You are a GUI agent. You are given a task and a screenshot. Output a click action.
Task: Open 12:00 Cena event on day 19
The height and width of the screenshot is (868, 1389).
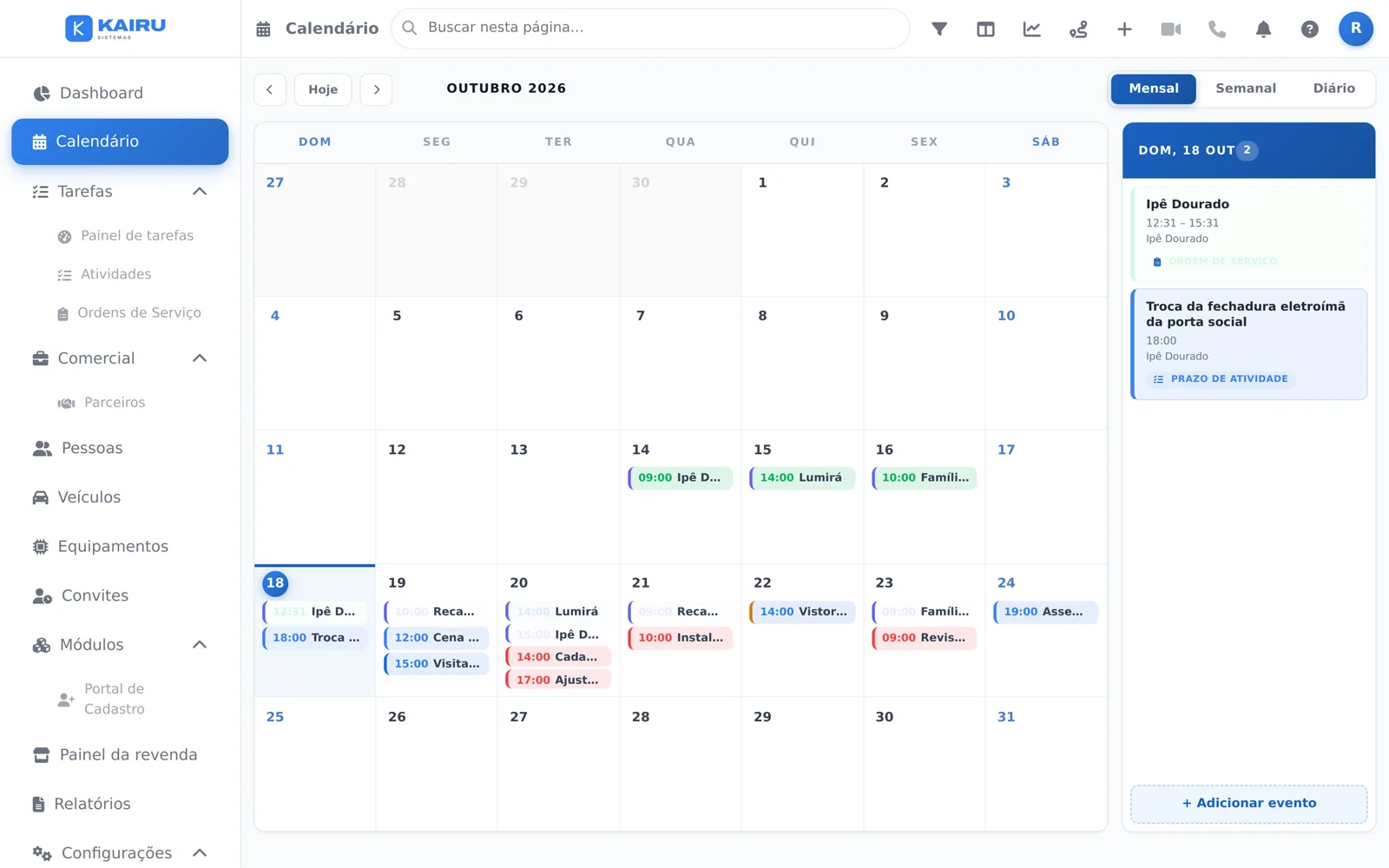(437, 638)
